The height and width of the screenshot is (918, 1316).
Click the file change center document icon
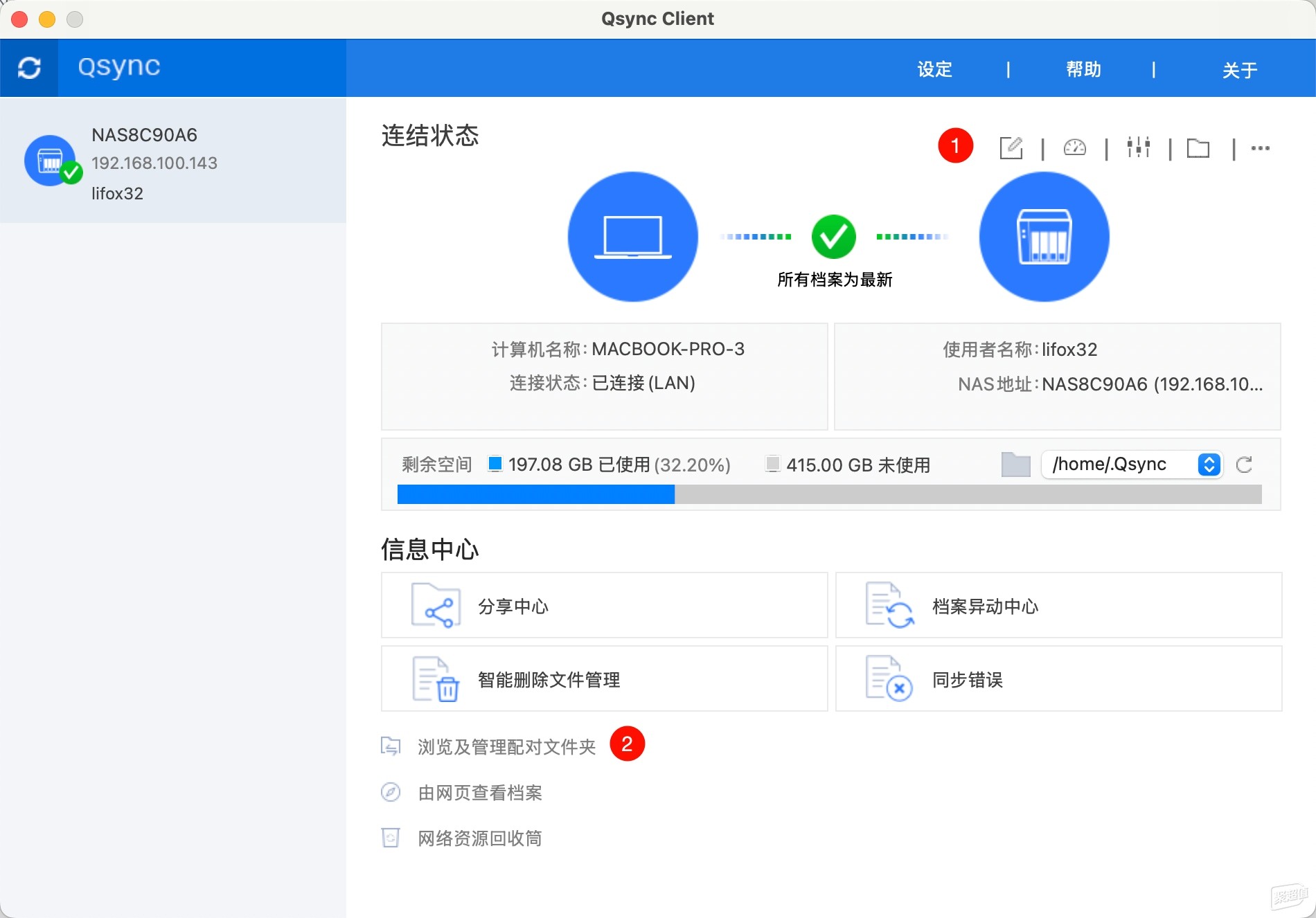(x=889, y=606)
